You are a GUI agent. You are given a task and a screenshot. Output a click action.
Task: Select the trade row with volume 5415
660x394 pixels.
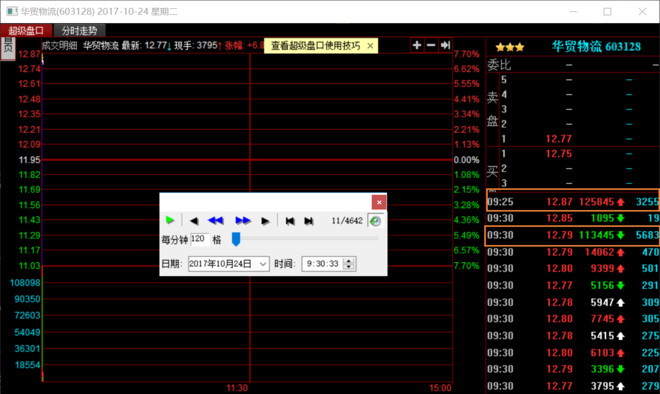coord(573,335)
